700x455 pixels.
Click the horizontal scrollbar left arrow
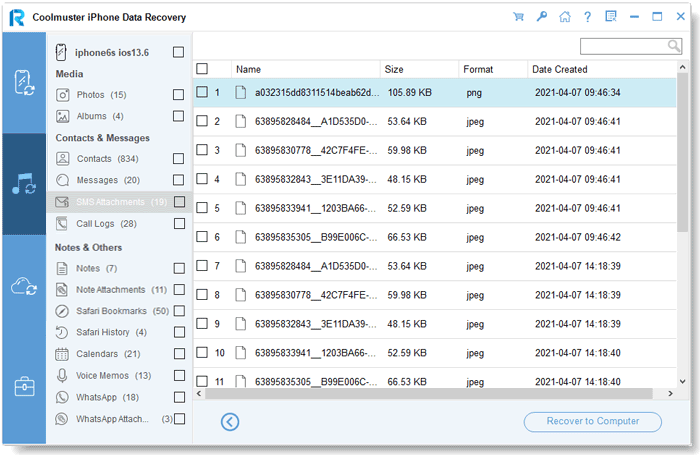[199, 393]
